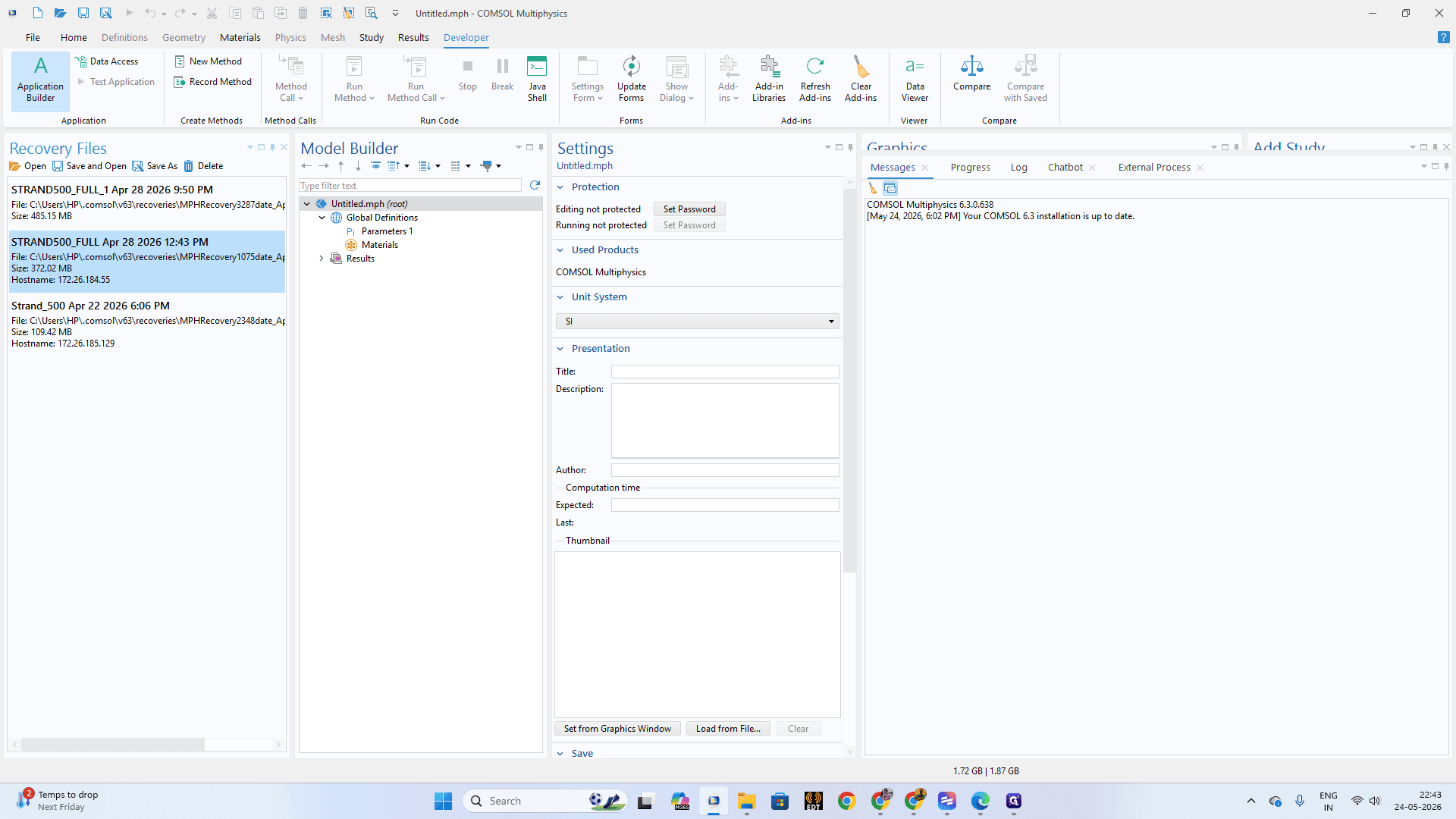This screenshot has width=1456, height=819.
Task: Collapse the Protection section
Action: pyautogui.click(x=560, y=187)
